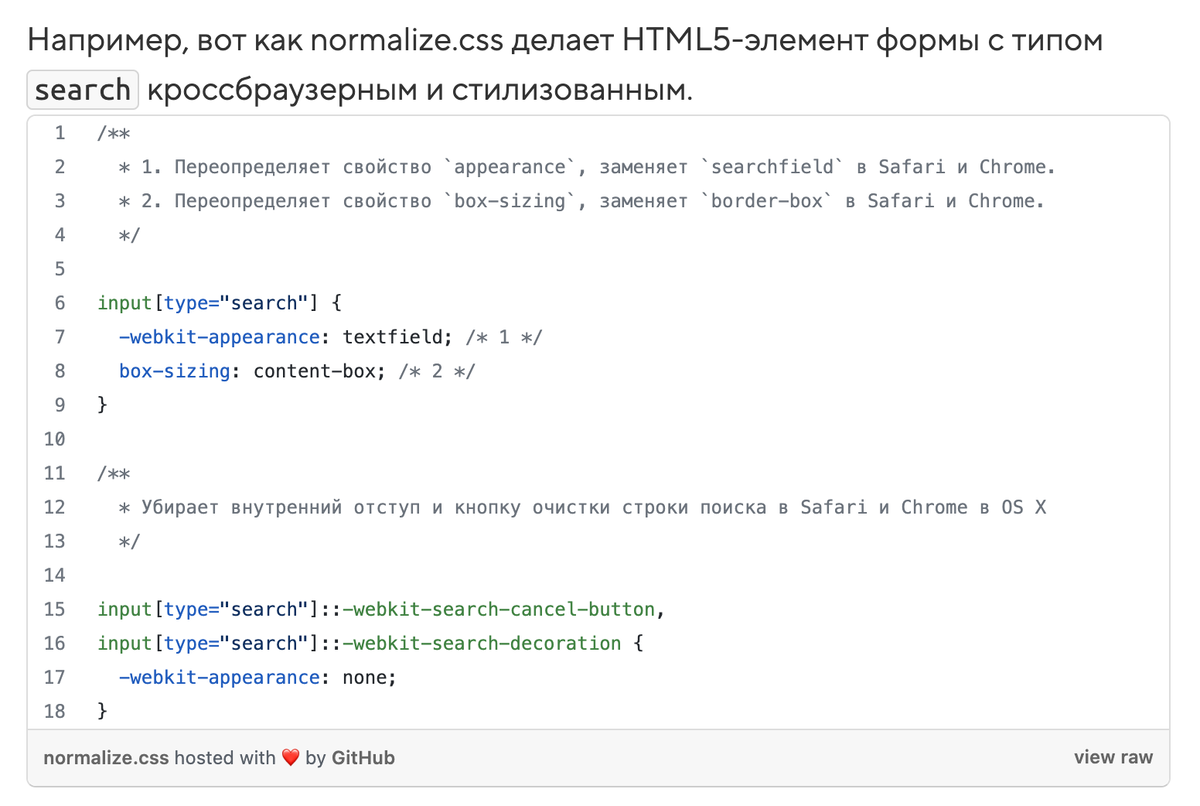Screen dimensions: 1200x806
Task: Select line number 11 in the gutter
Action: [55, 473]
